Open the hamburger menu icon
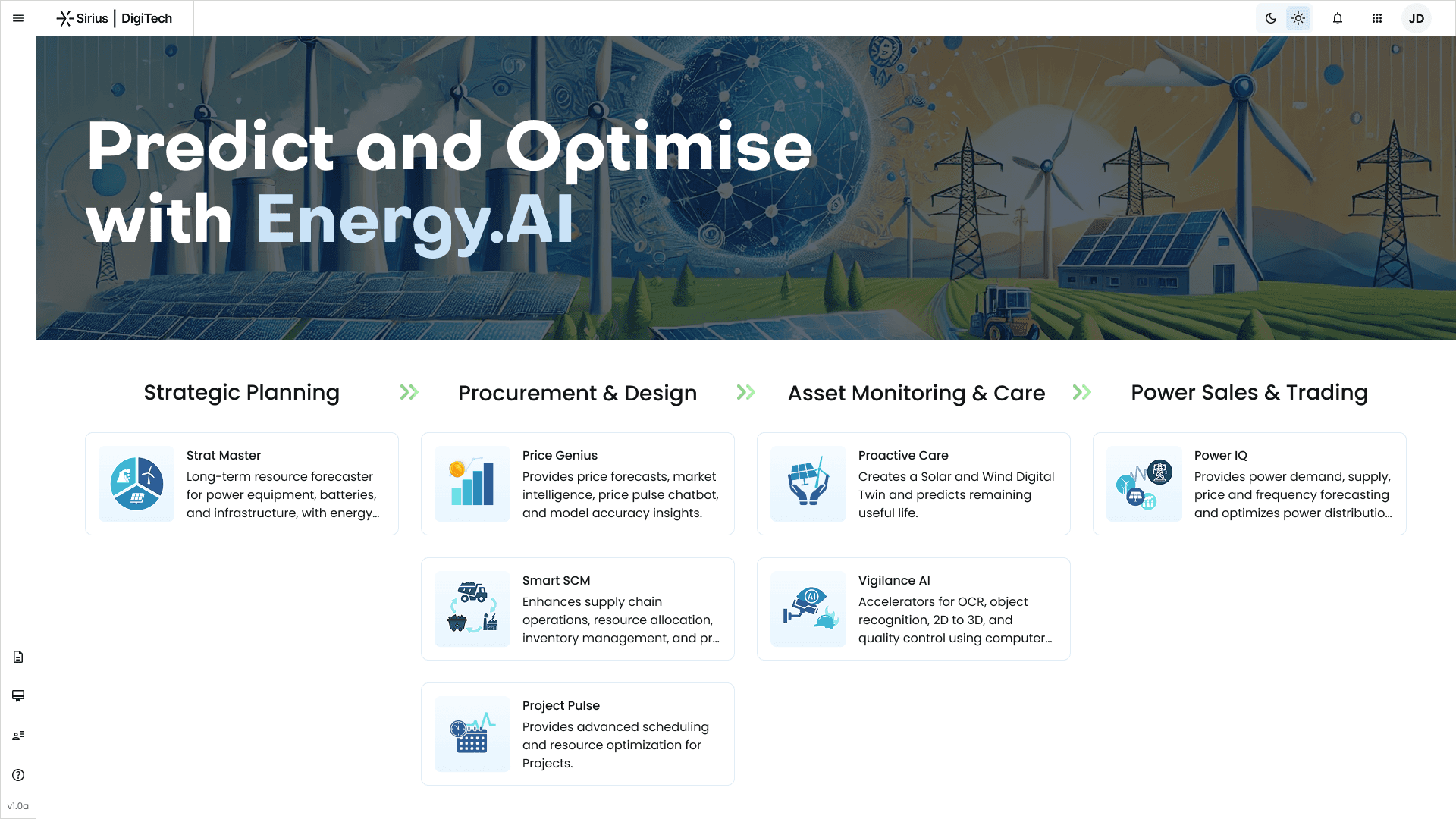This screenshot has width=1456, height=819. 18,18
